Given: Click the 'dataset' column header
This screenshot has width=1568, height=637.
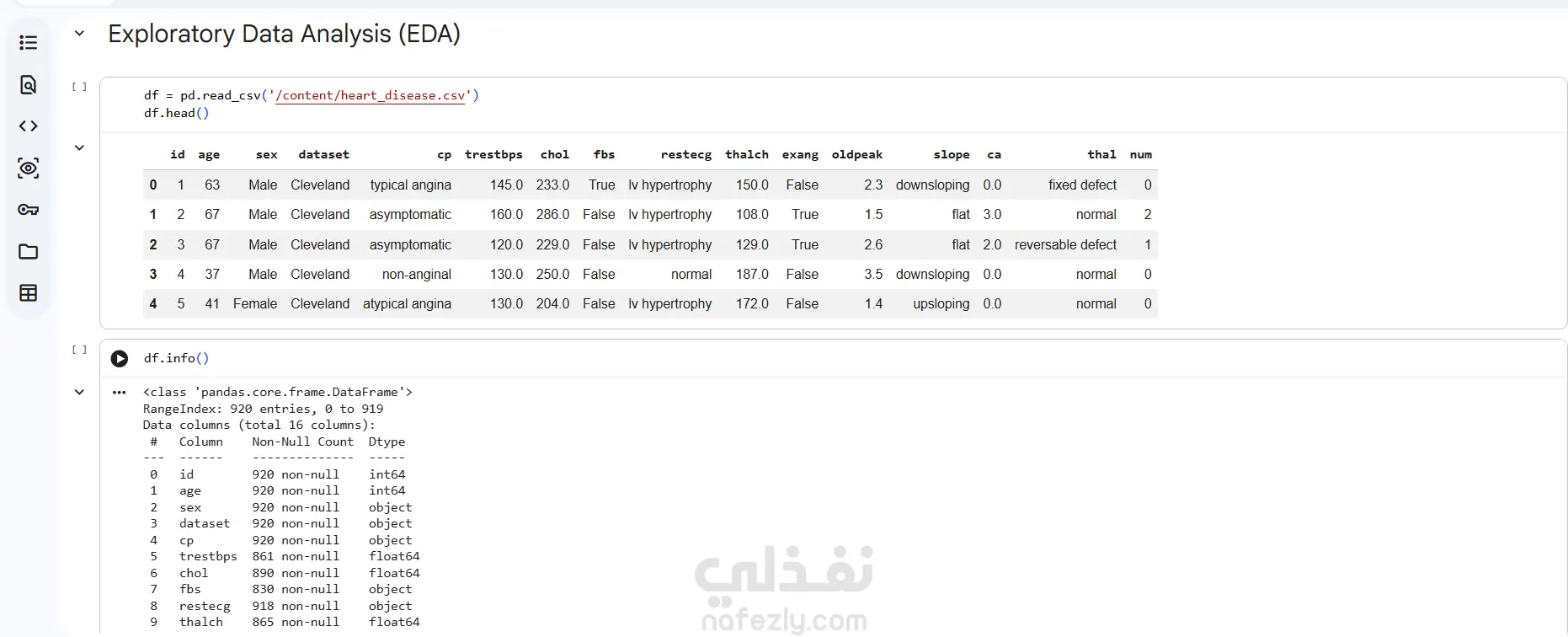Looking at the screenshot, I should pyautogui.click(x=323, y=155).
